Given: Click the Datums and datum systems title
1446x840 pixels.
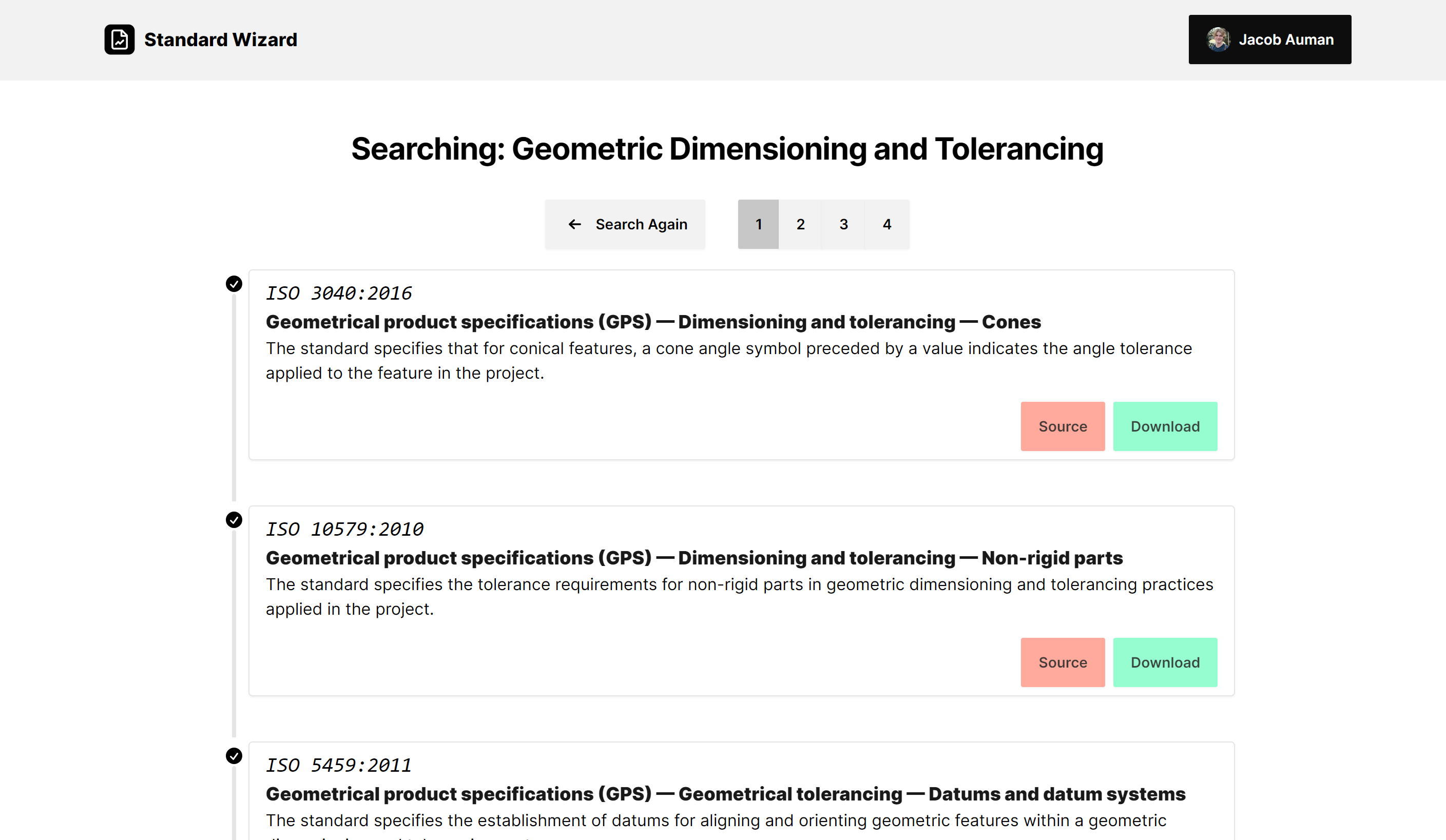Looking at the screenshot, I should tap(725, 793).
